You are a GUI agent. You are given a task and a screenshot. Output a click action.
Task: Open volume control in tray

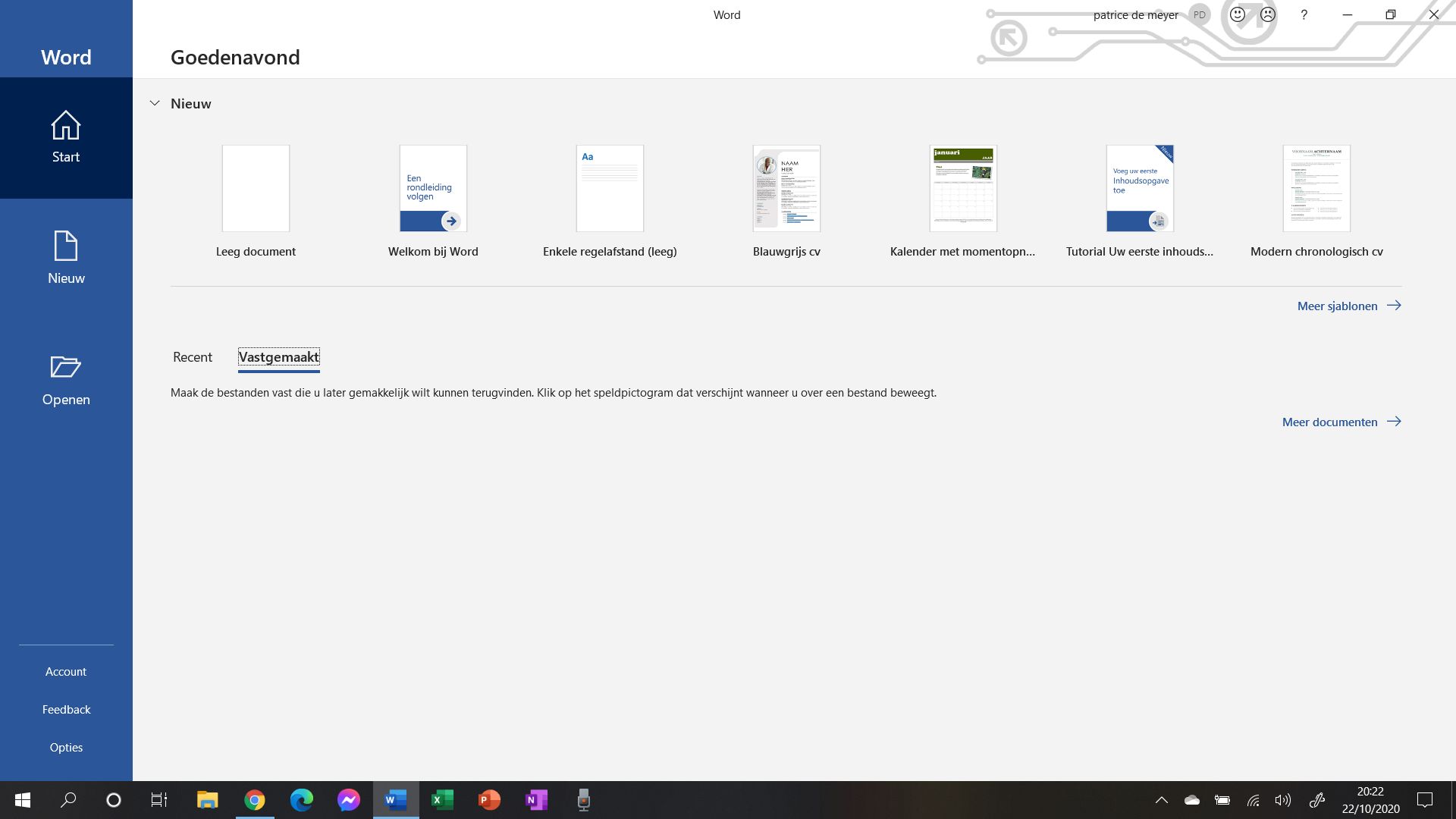(1283, 800)
